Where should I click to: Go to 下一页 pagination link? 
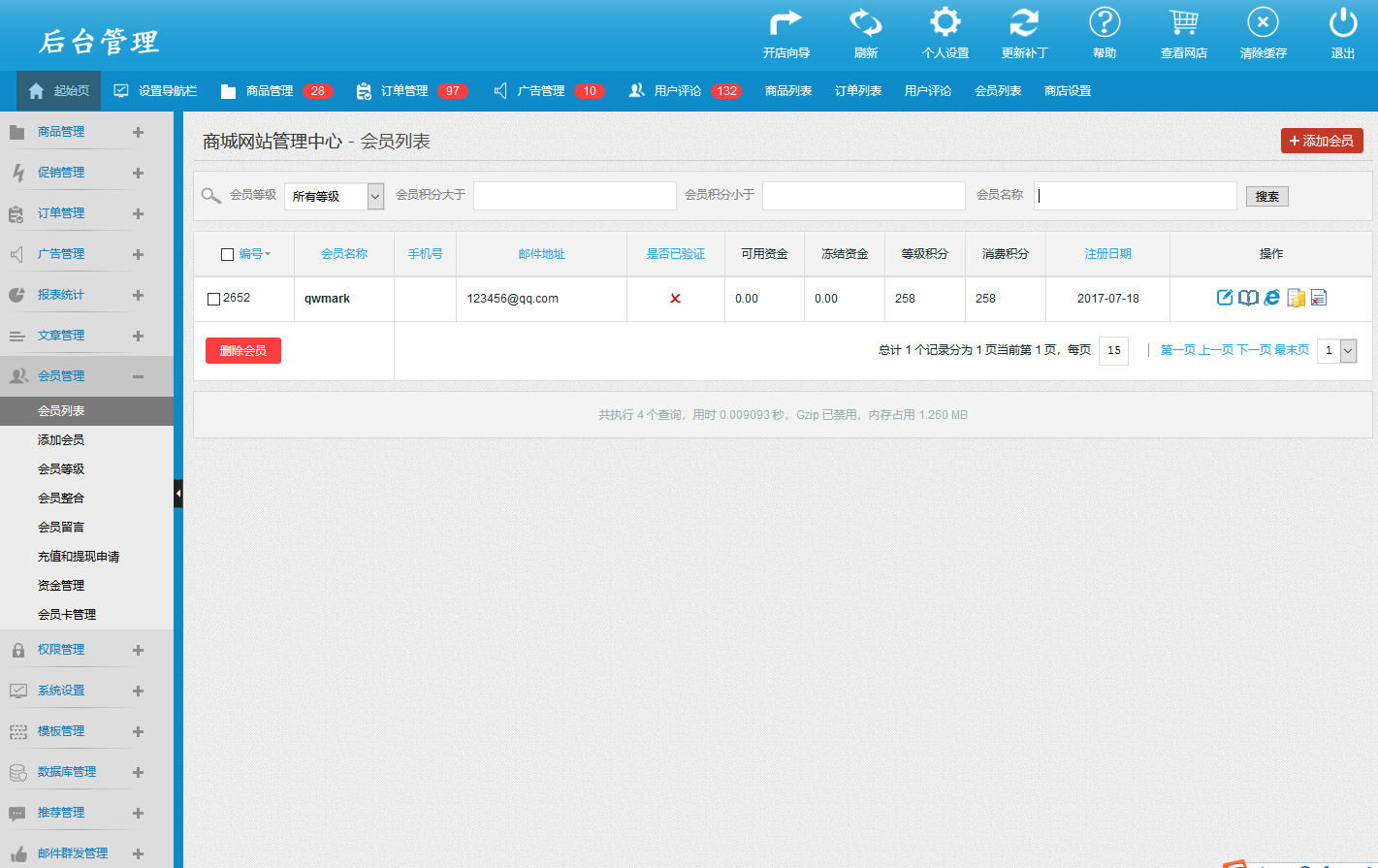click(1254, 350)
